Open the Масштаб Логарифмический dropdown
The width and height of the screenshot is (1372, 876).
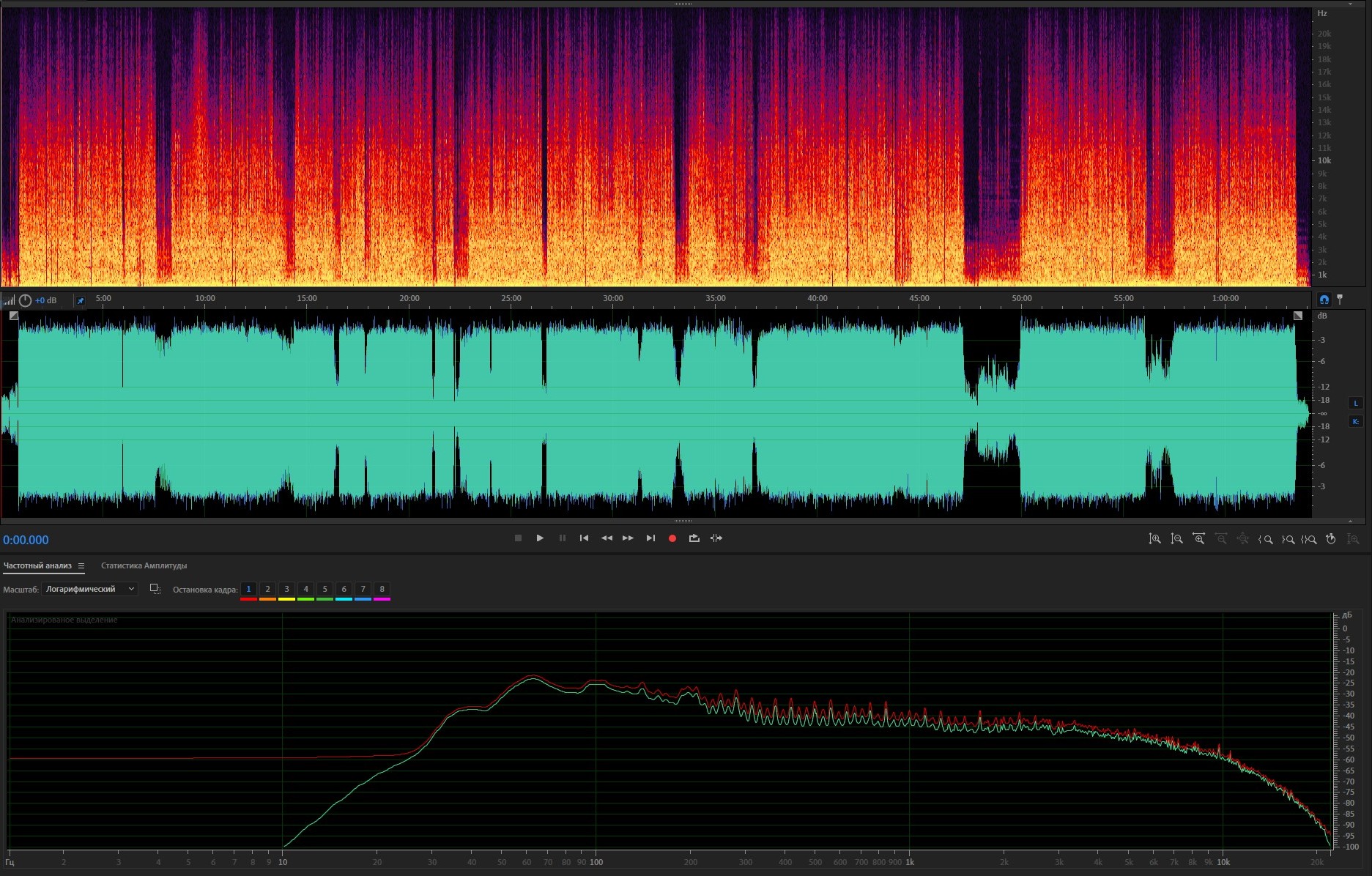point(89,589)
